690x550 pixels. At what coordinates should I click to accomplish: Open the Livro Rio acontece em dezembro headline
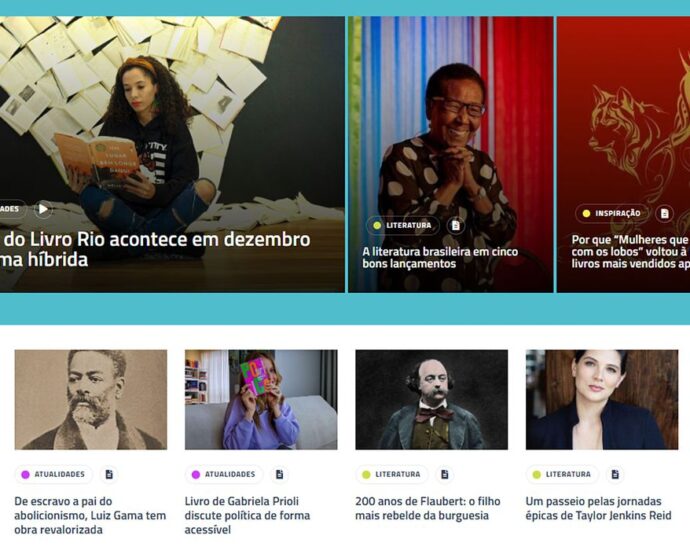[x=155, y=249]
